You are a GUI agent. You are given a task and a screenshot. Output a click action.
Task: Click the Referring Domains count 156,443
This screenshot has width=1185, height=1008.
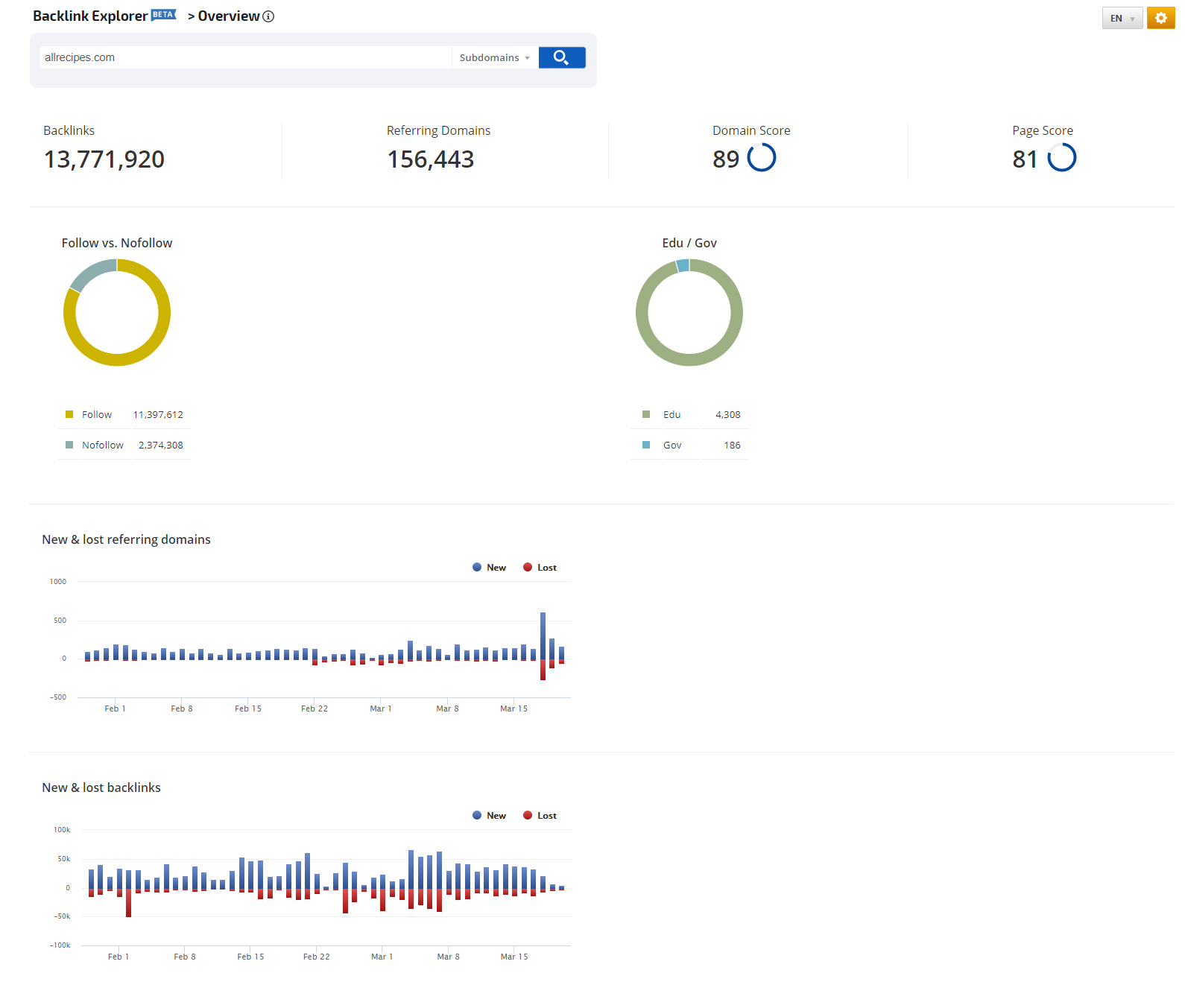tap(430, 159)
